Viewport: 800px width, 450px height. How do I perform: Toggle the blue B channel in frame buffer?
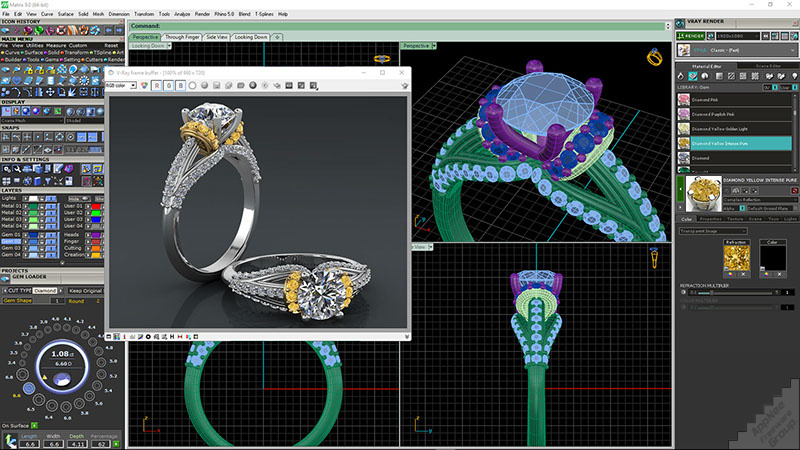click(x=181, y=85)
